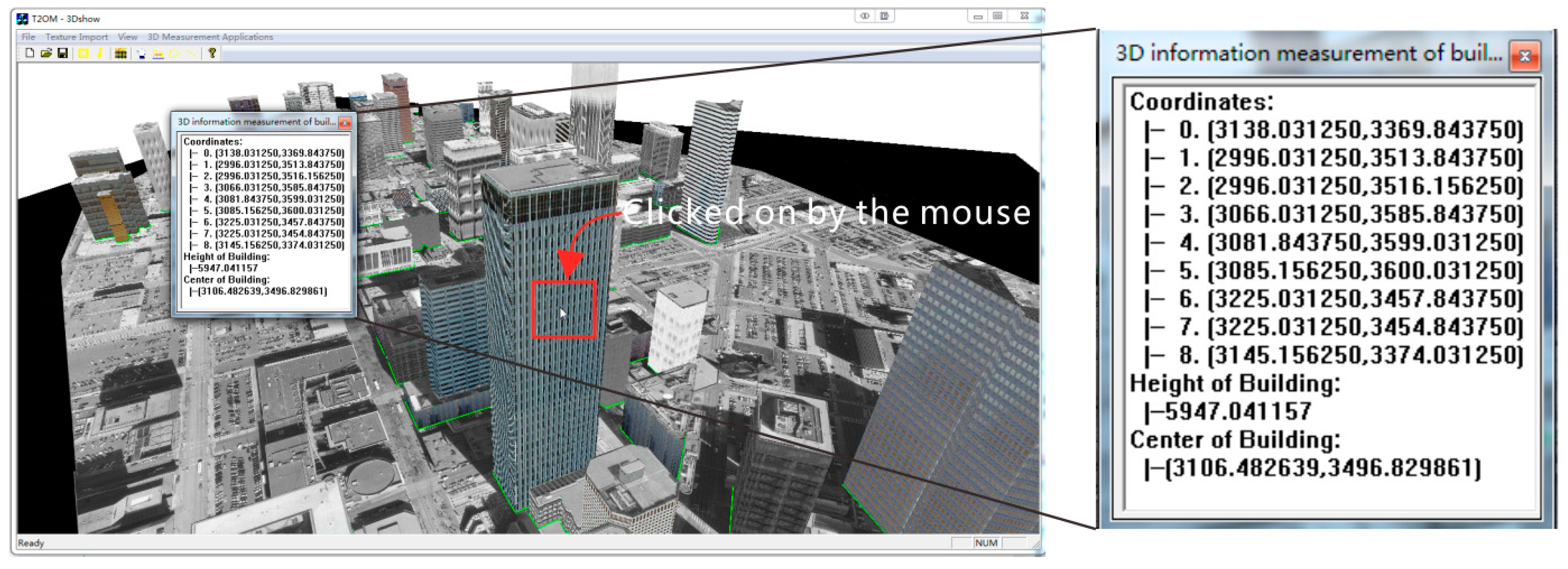Image resolution: width=1568 pixels, height=569 pixels.
Task: Select row 4 coordinate in the small dialog
Action: [267, 199]
